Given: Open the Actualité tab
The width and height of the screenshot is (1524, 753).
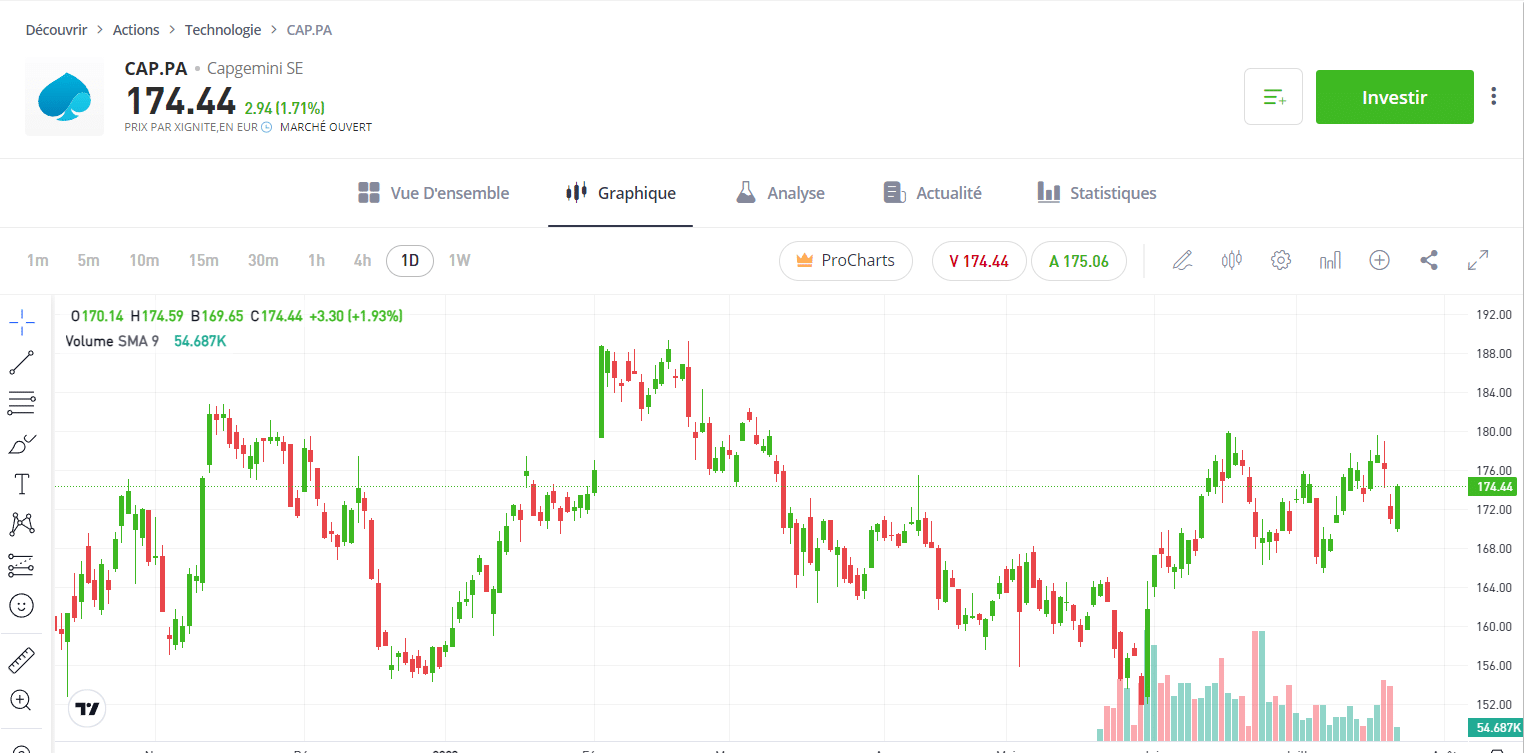Looking at the screenshot, I should (x=933, y=193).
